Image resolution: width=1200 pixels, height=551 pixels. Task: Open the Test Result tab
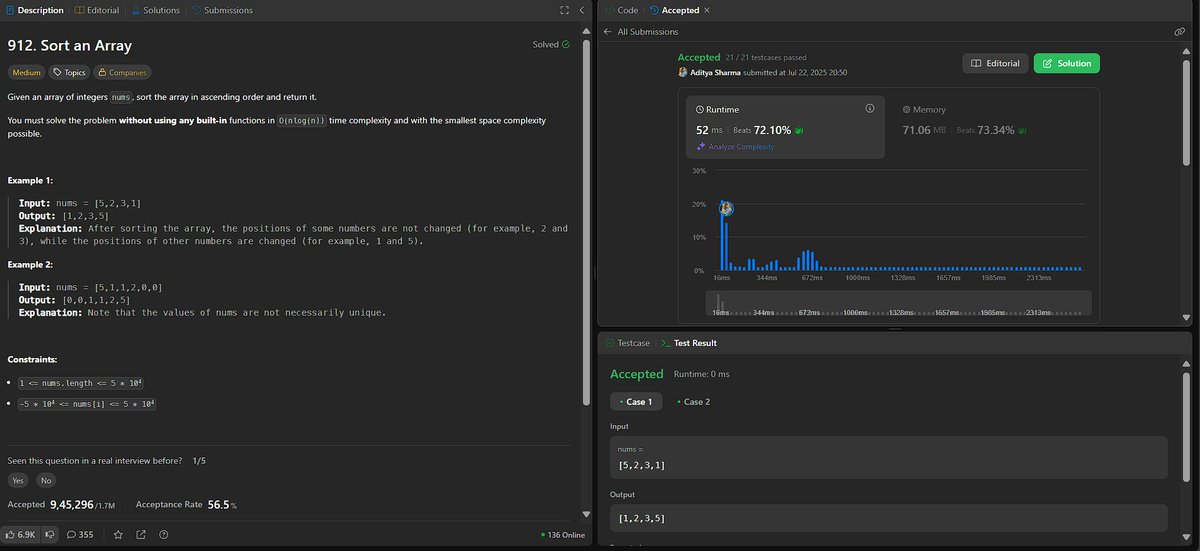(688, 343)
